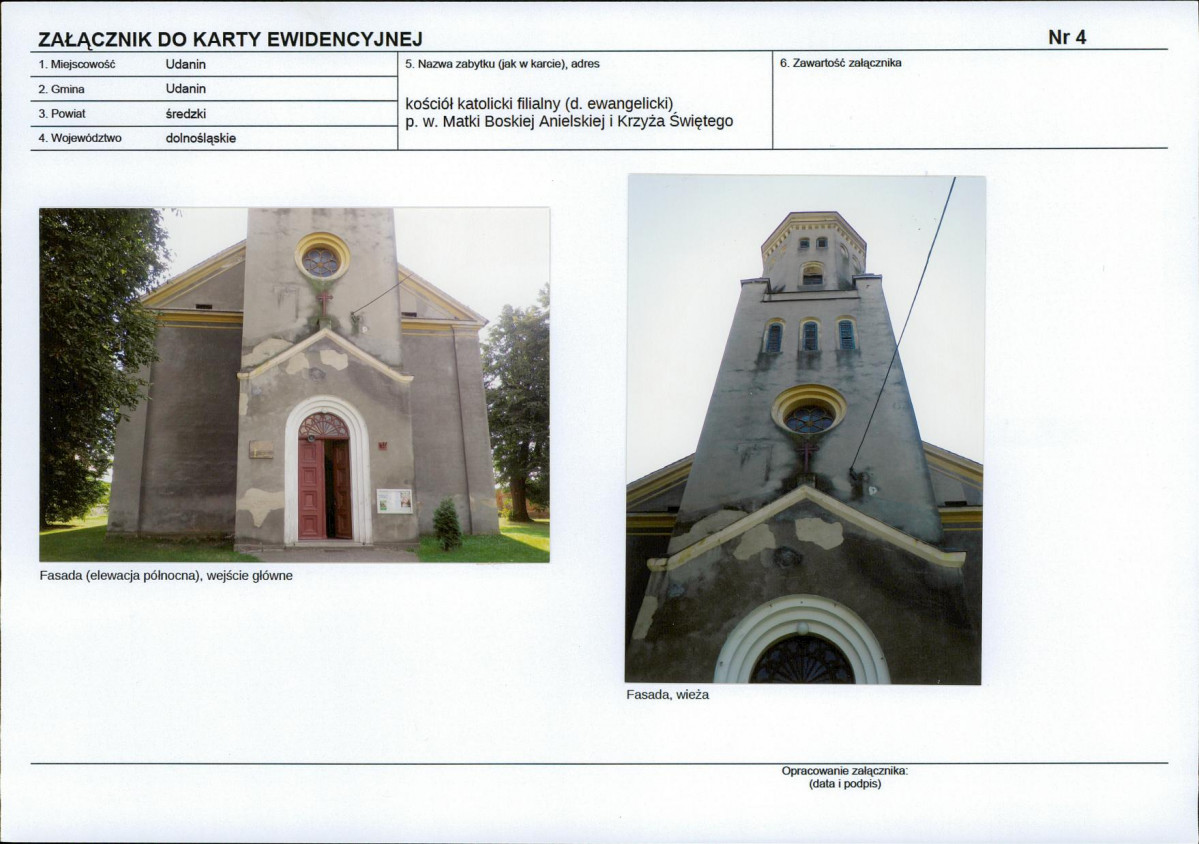
Task: Click the text 'Opracowanie załącznika:'
Action: point(845,771)
